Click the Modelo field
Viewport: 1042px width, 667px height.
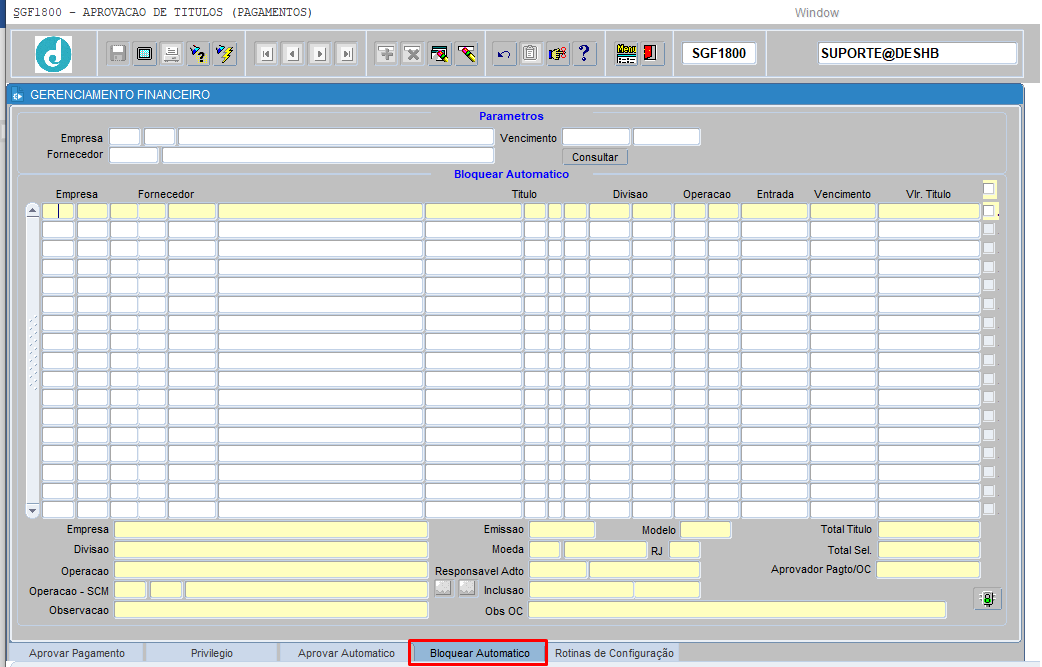706,529
